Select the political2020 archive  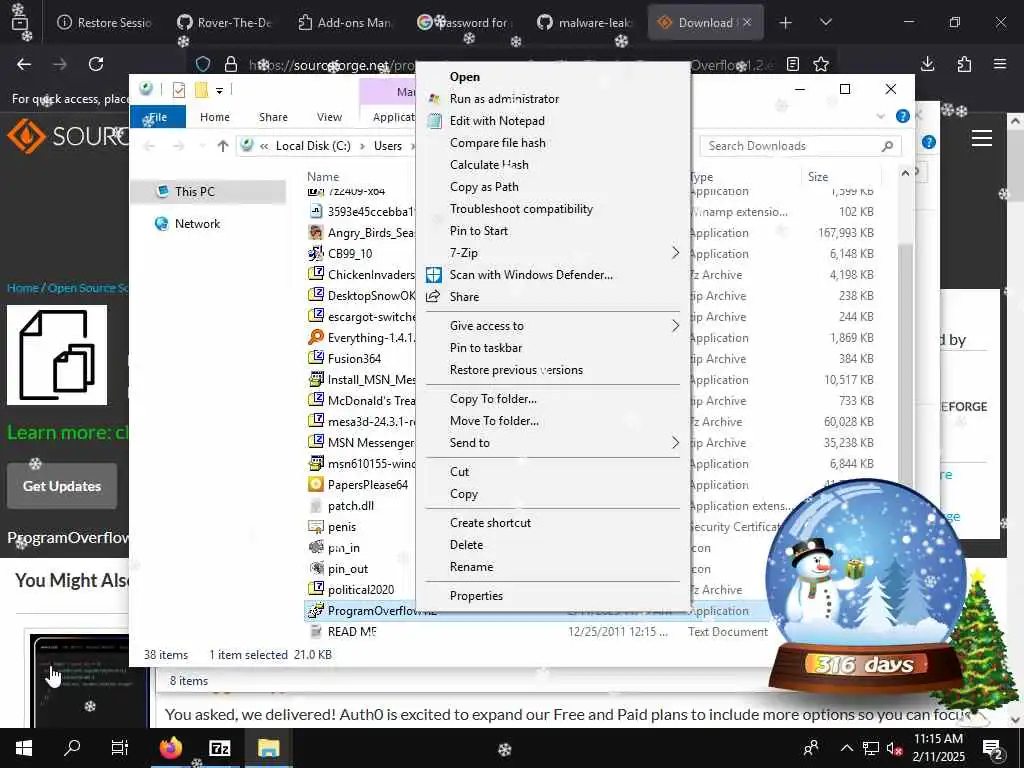tap(362, 590)
